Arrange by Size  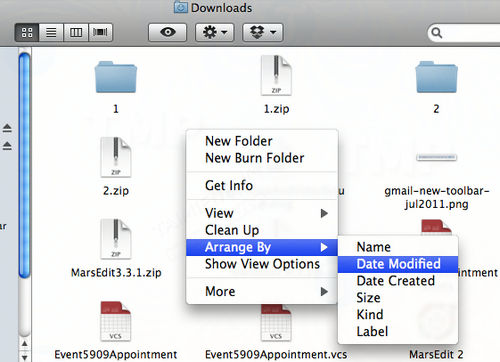point(398,298)
